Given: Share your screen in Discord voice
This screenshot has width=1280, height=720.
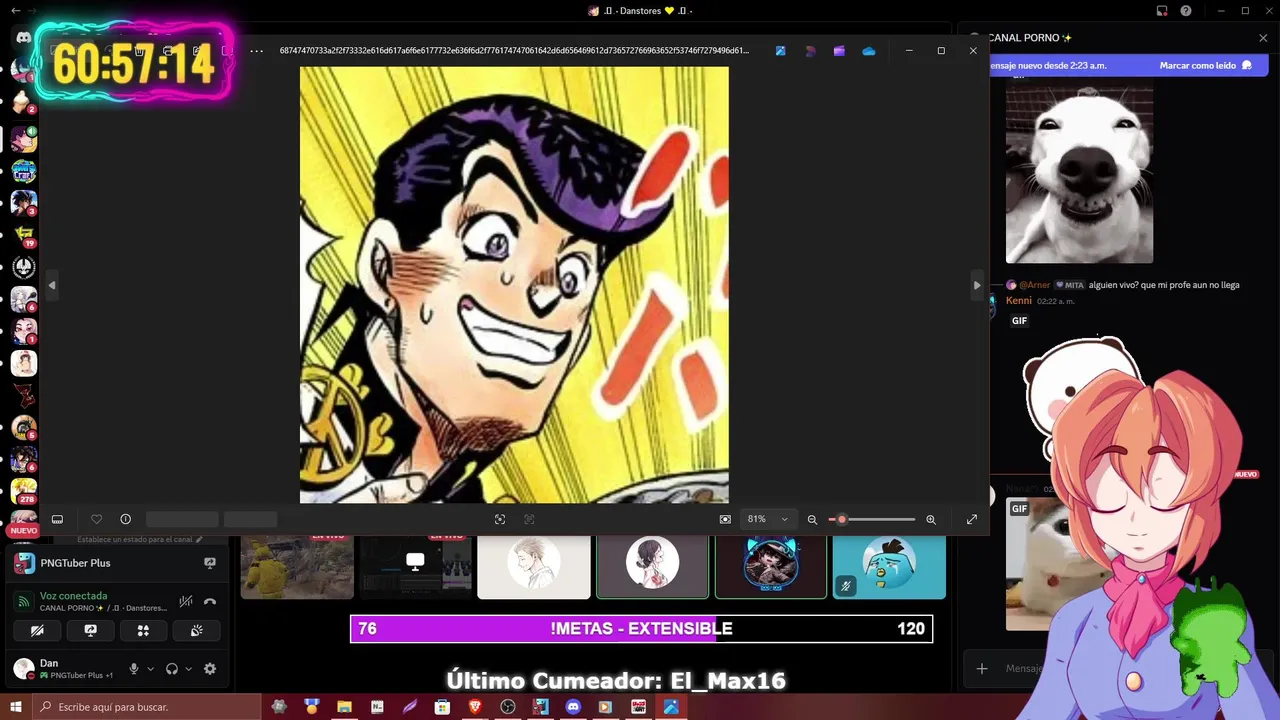Looking at the screenshot, I should click(x=90, y=631).
